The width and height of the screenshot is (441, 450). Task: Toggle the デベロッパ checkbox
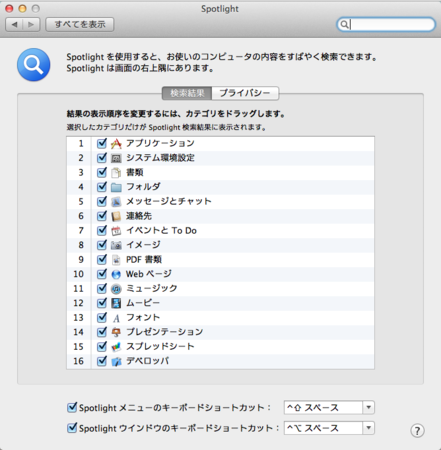tap(102, 361)
